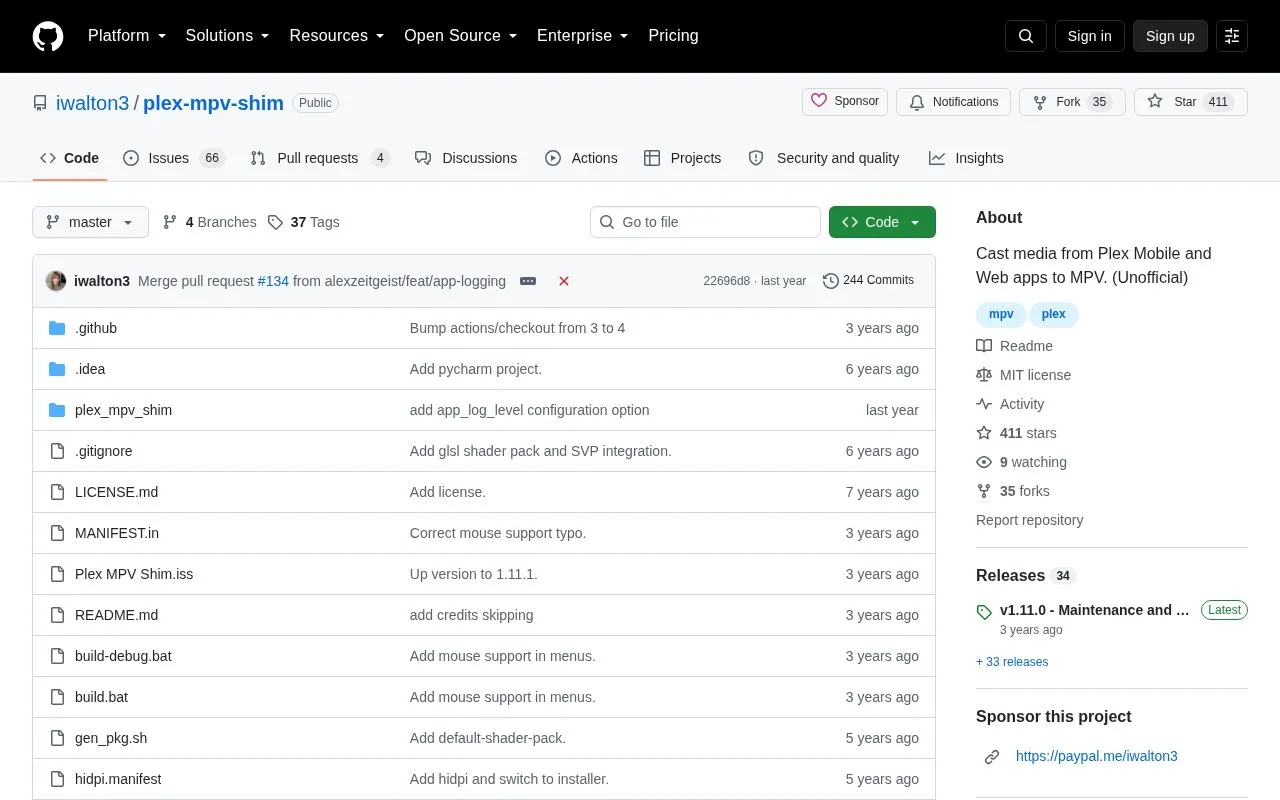1280x800 pixels.
Task: Expand the green Code dropdown
Action: coord(882,222)
